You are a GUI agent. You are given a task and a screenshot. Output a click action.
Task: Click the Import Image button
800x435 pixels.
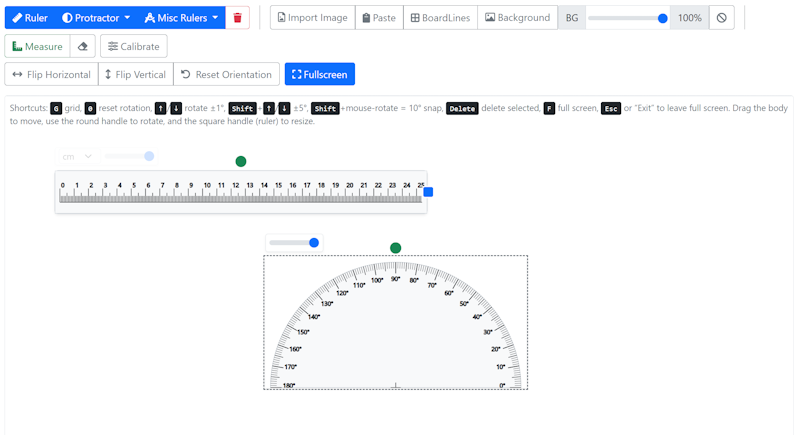pos(311,18)
